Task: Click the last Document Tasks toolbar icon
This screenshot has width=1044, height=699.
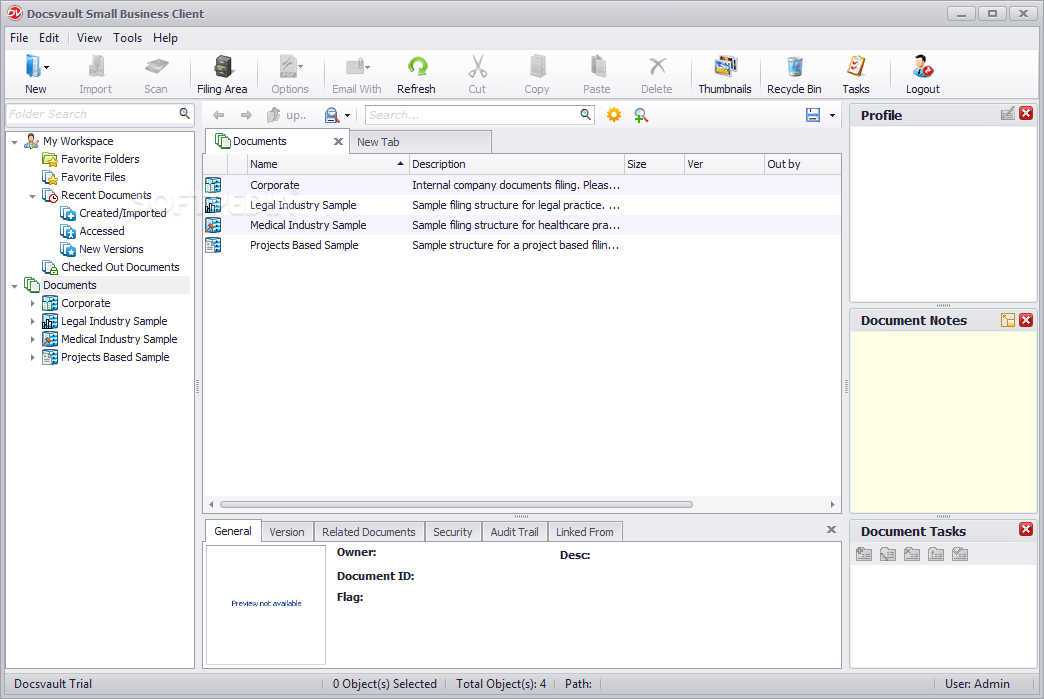Action: 960,554
